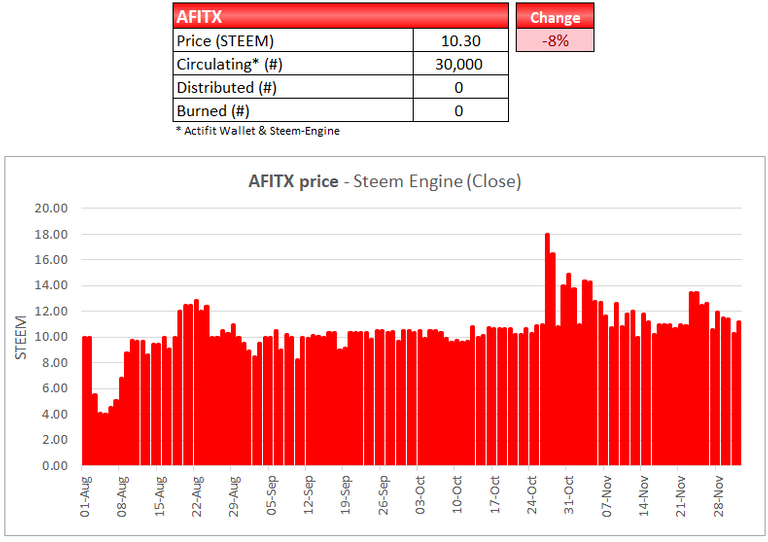Select the 05-Sep date label

tap(271, 495)
